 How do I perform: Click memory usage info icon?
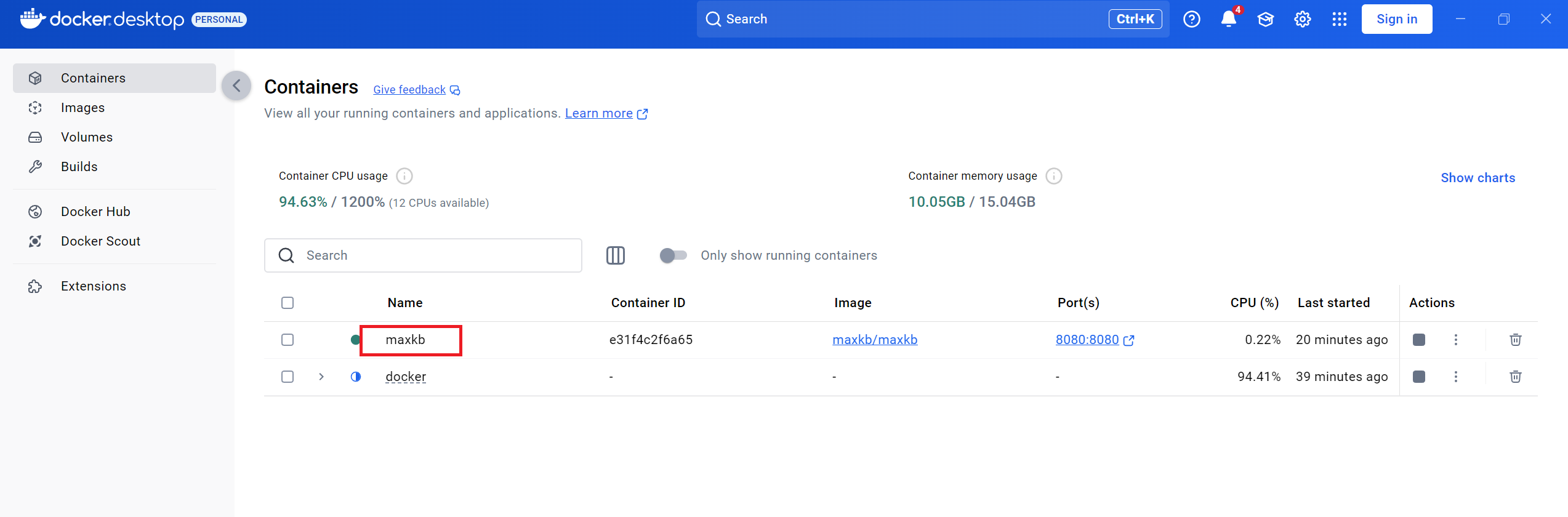[x=1054, y=176]
